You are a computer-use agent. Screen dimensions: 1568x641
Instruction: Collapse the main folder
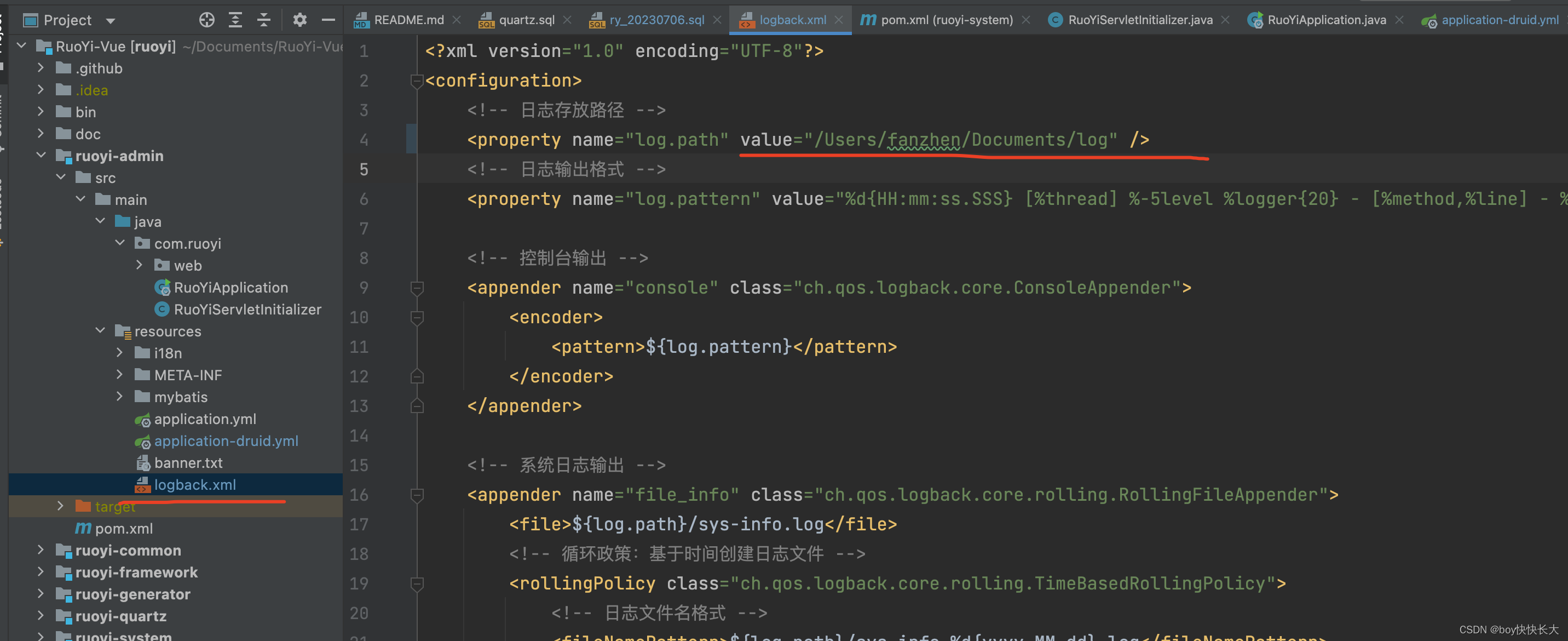pos(80,199)
